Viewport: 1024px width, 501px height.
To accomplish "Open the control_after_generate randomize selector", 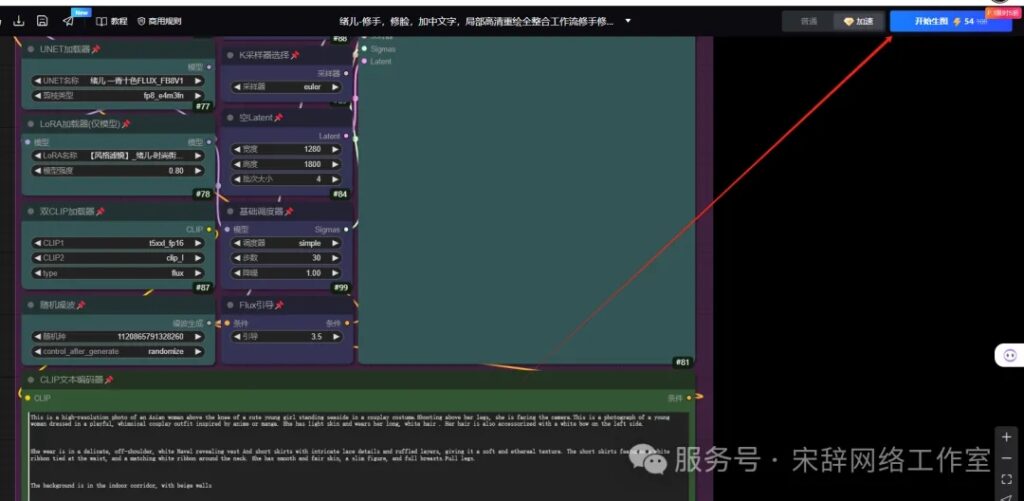I will pyautogui.click(x=118, y=351).
